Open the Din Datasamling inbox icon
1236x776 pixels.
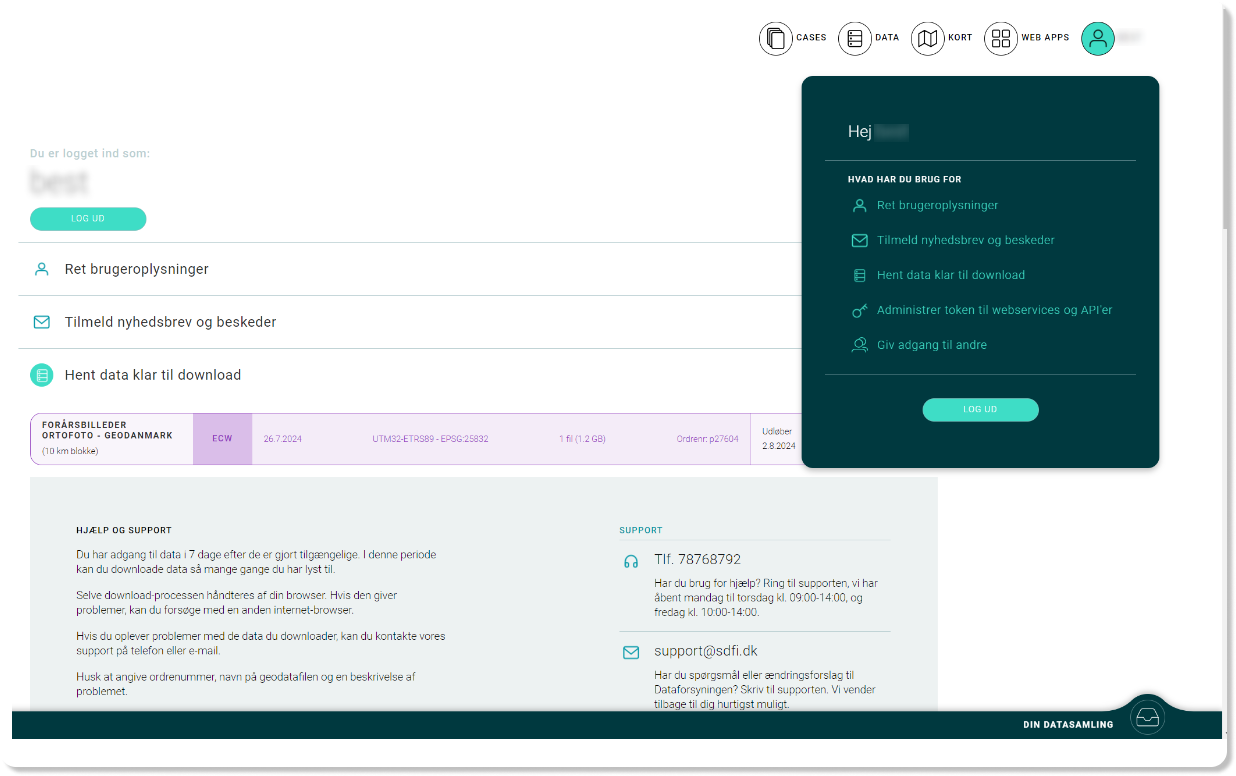(x=1147, y=718)
